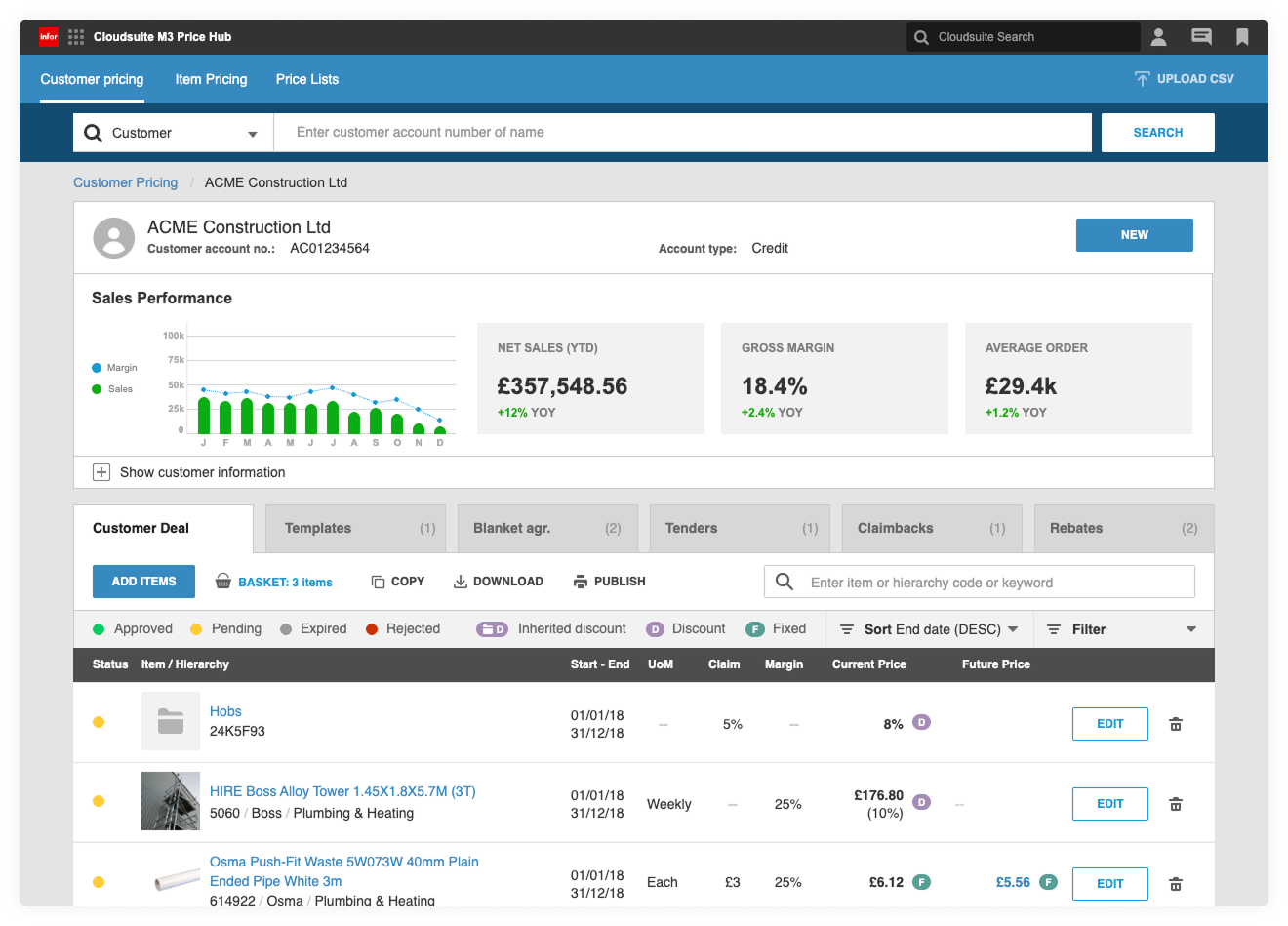Screen dimensions: 1288x926
Task: Select the Templates tab
Action: click(356, 528)
